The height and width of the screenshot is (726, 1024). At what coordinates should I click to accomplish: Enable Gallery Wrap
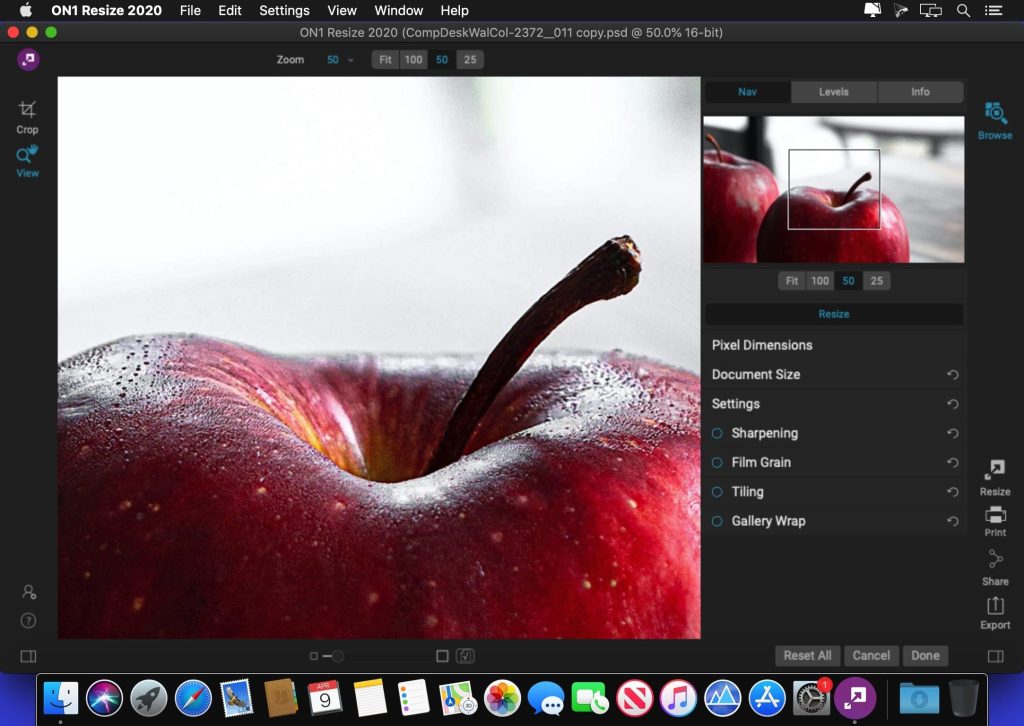(715, 521)
